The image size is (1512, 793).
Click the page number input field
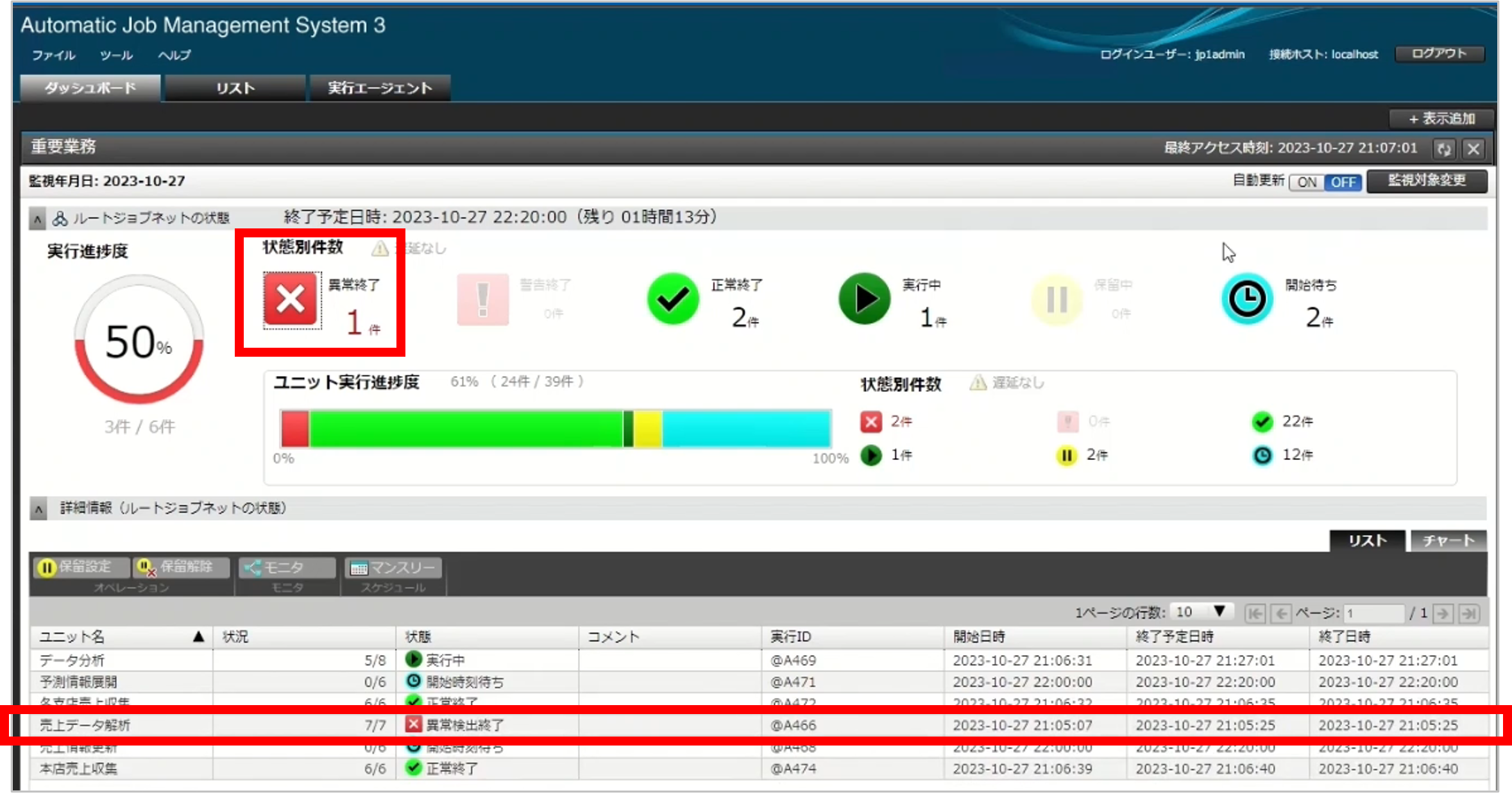click(x=1374, y=613)
